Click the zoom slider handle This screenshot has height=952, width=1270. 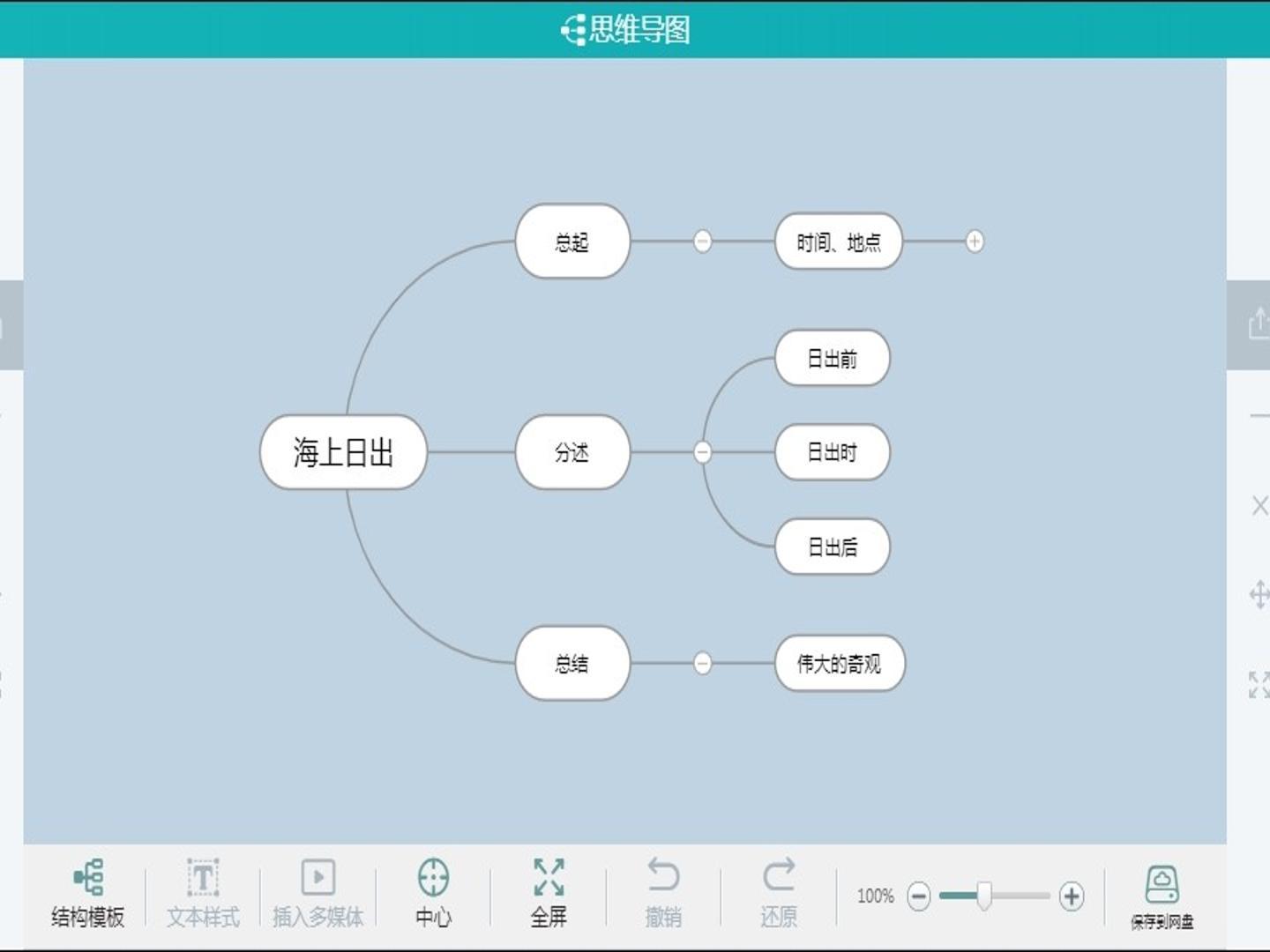click(984, 896)
